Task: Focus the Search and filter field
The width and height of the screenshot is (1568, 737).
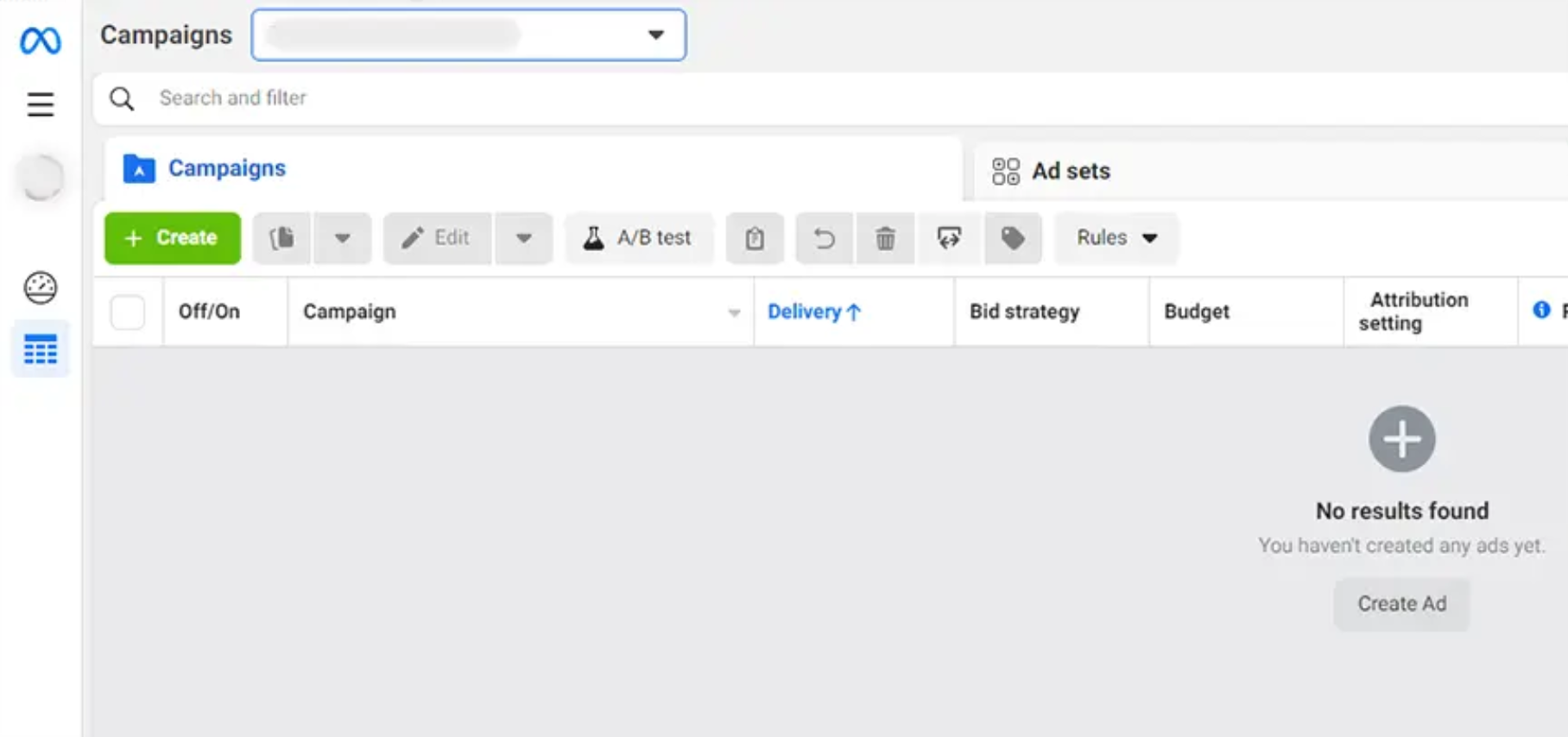Action: tap(518, 98)
